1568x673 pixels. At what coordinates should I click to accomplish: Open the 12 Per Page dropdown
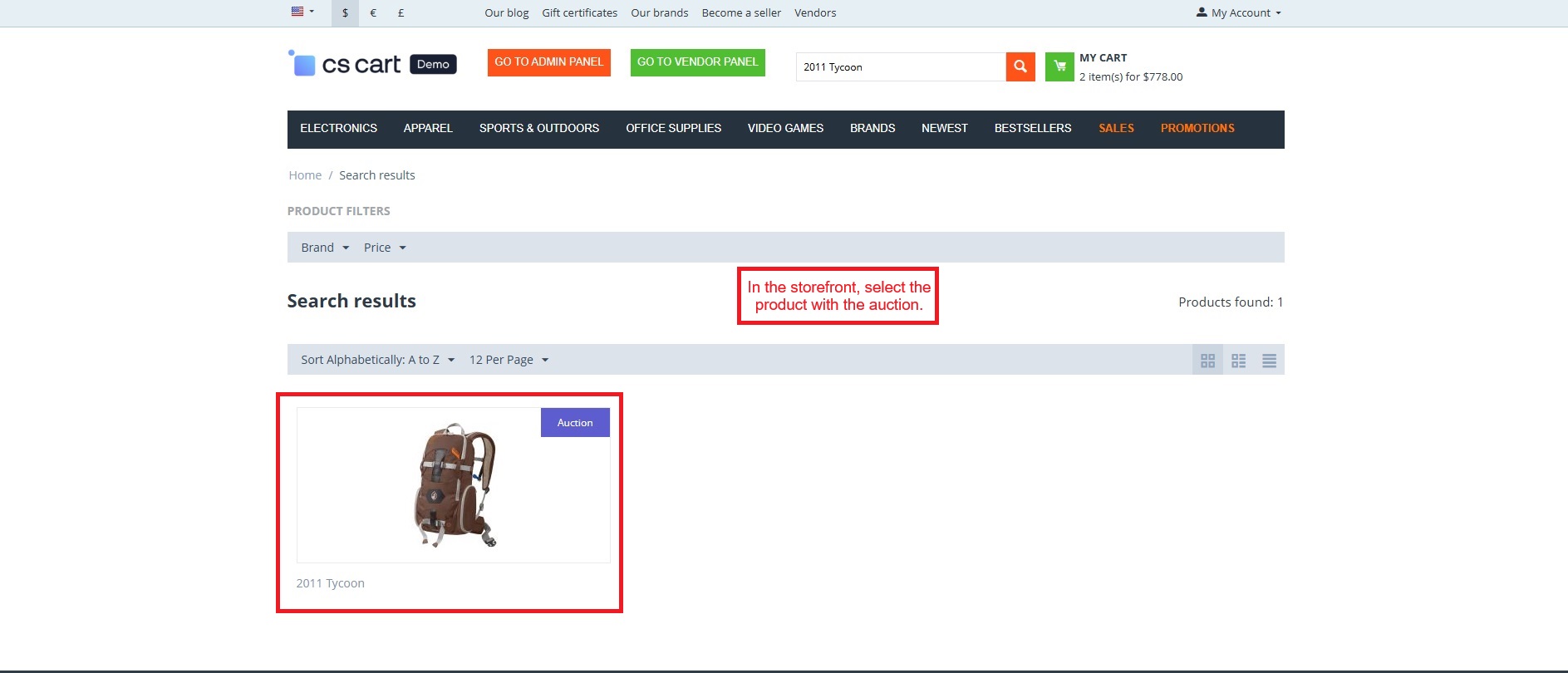(x=509, y=360)
